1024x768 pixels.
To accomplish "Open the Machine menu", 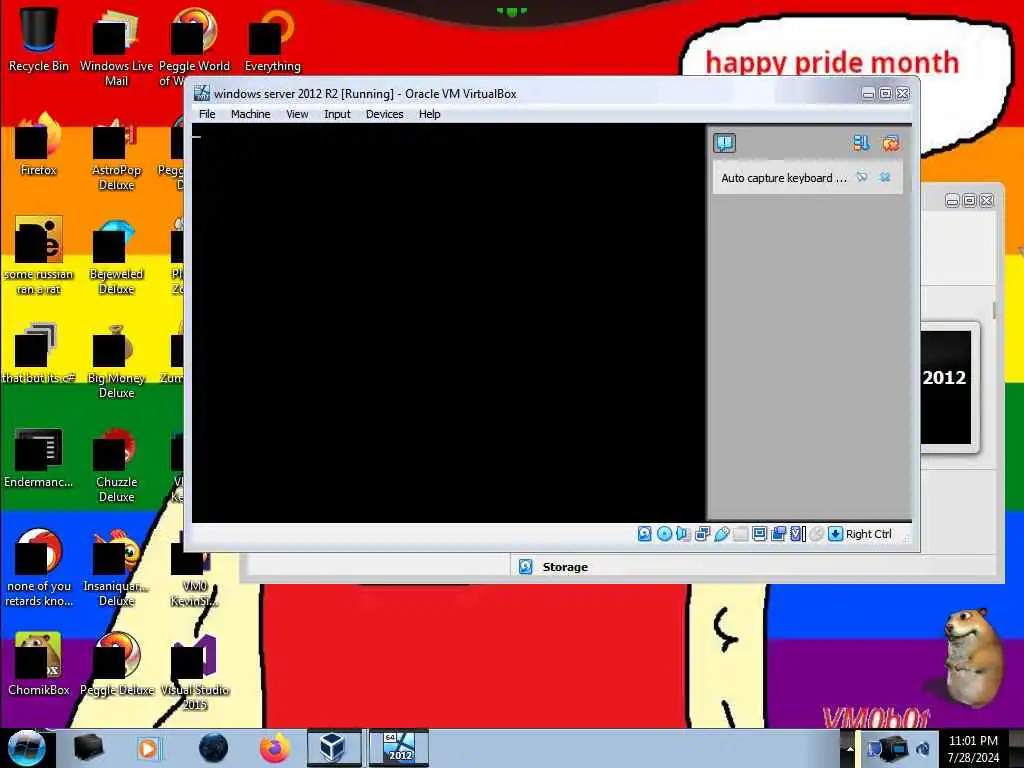I will pos(250,114).
